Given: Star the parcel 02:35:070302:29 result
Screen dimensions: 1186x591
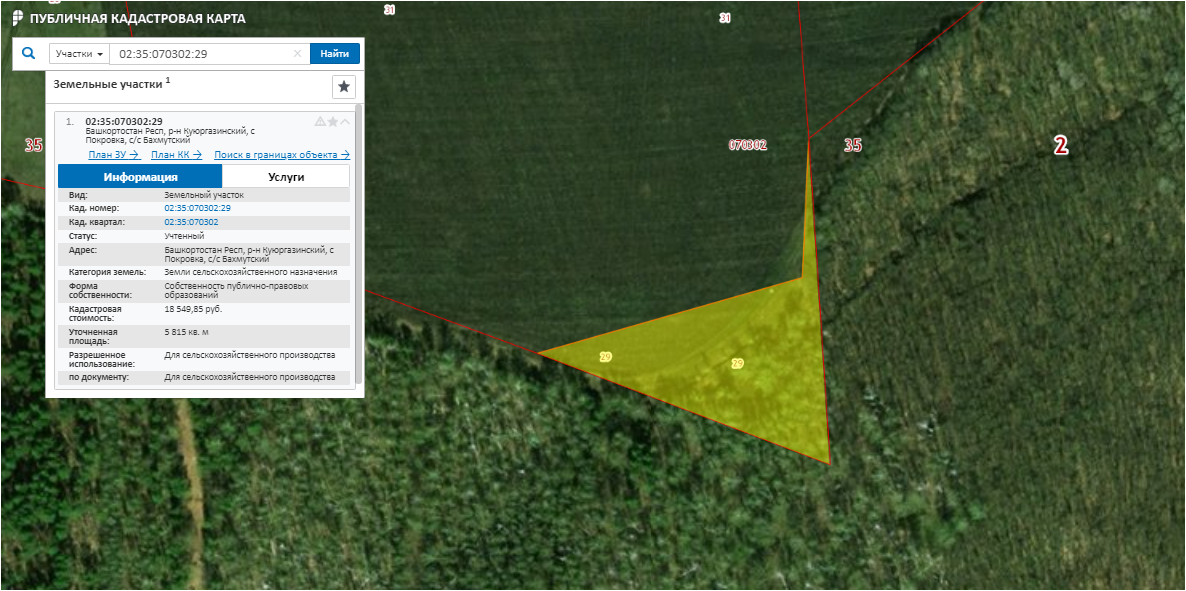Looking at the screenshot, I should [333, 121].
